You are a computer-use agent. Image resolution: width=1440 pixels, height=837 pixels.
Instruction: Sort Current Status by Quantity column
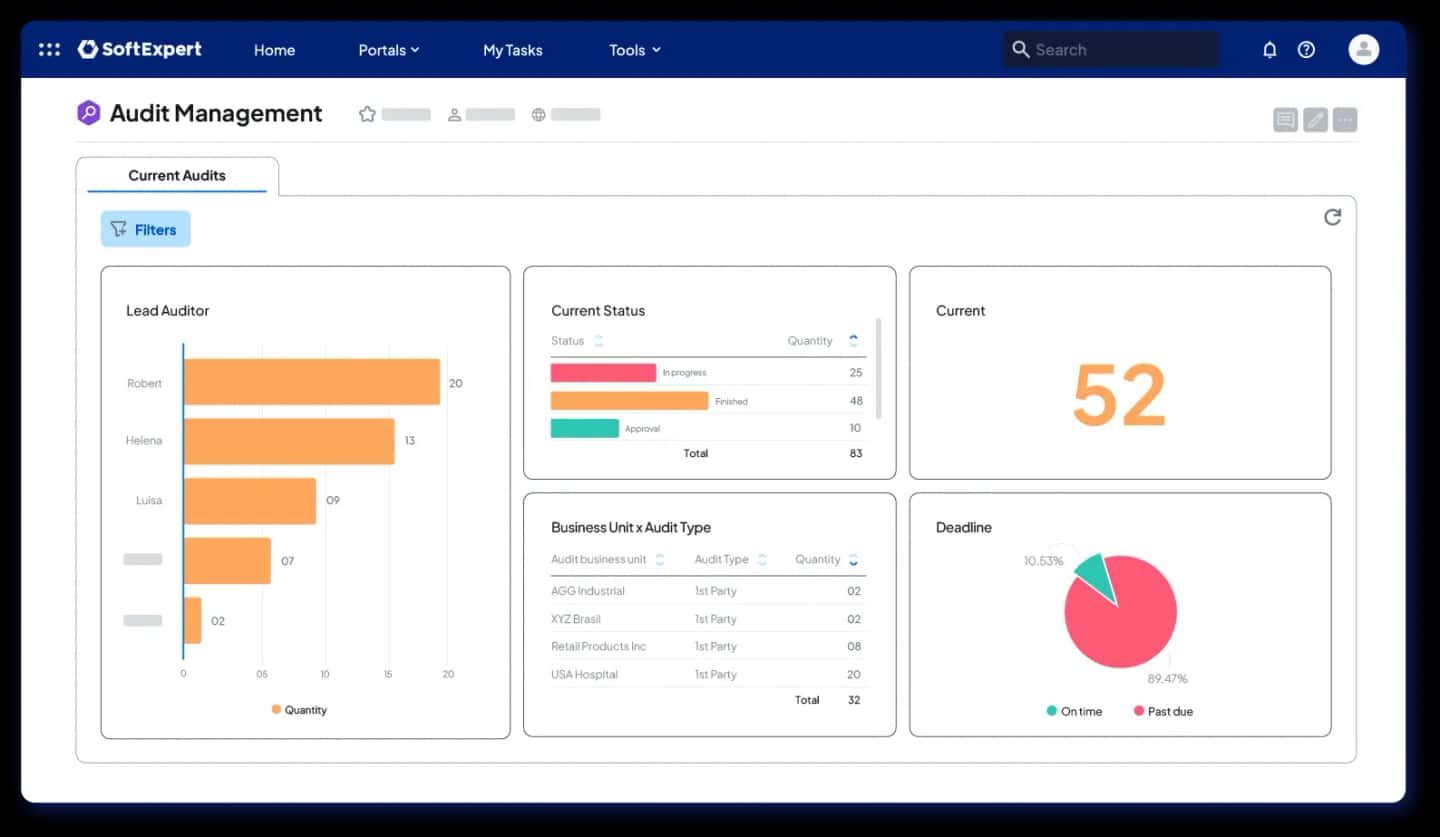(853, 341)
